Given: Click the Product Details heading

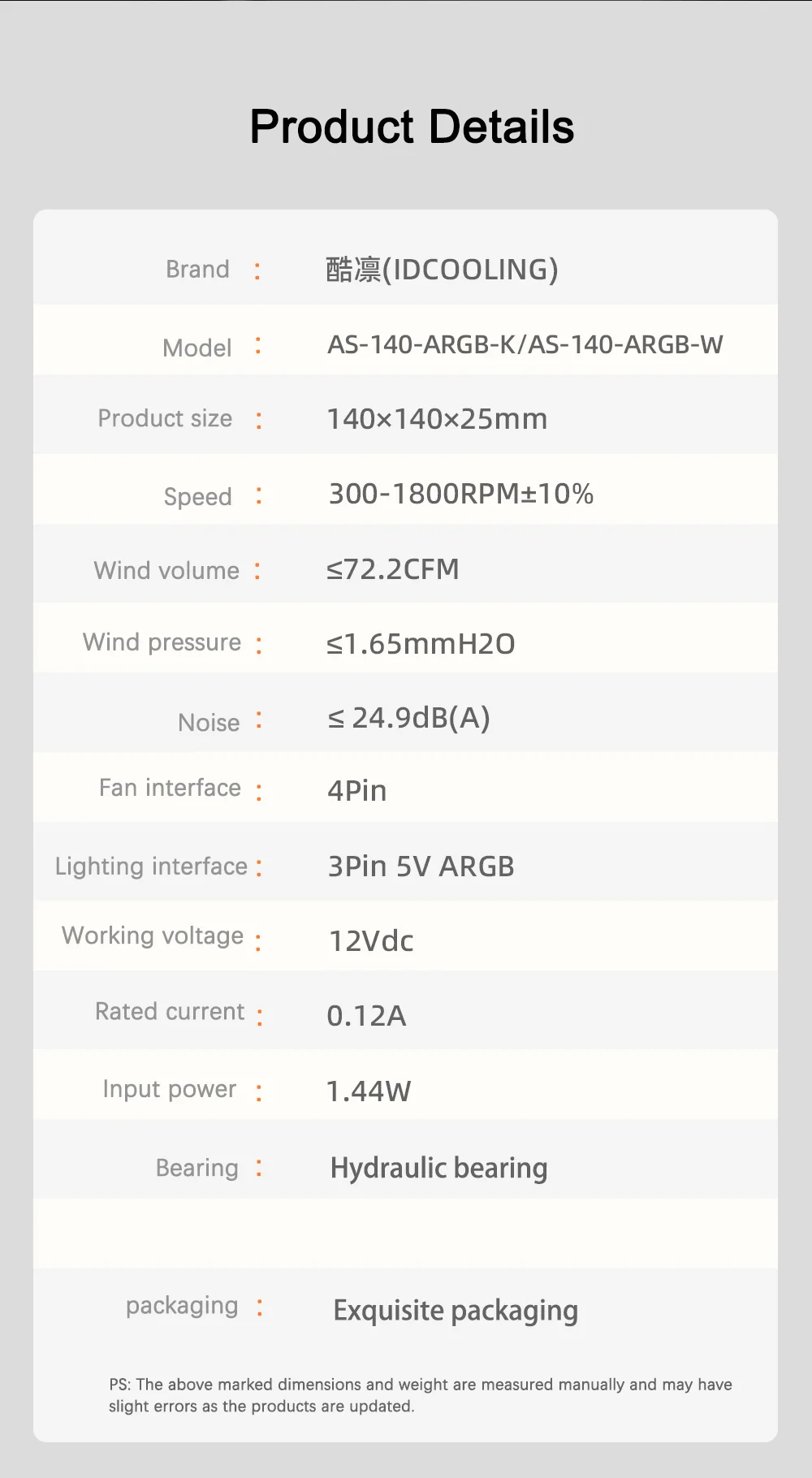Looking at the screenshot, I should coord(412,127).
